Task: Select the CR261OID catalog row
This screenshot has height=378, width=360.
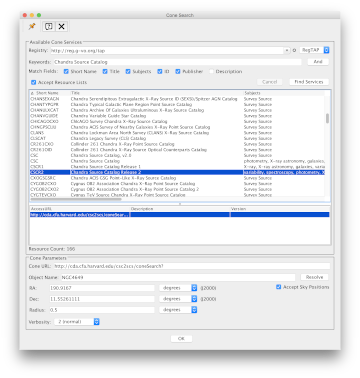Action: [177, 150]
